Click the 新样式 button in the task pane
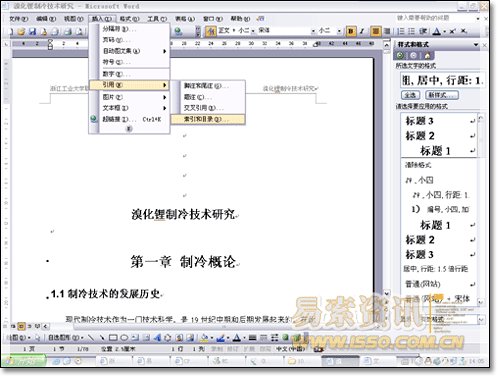This screenshot has height=378, width=500. [x=442, y=95]
